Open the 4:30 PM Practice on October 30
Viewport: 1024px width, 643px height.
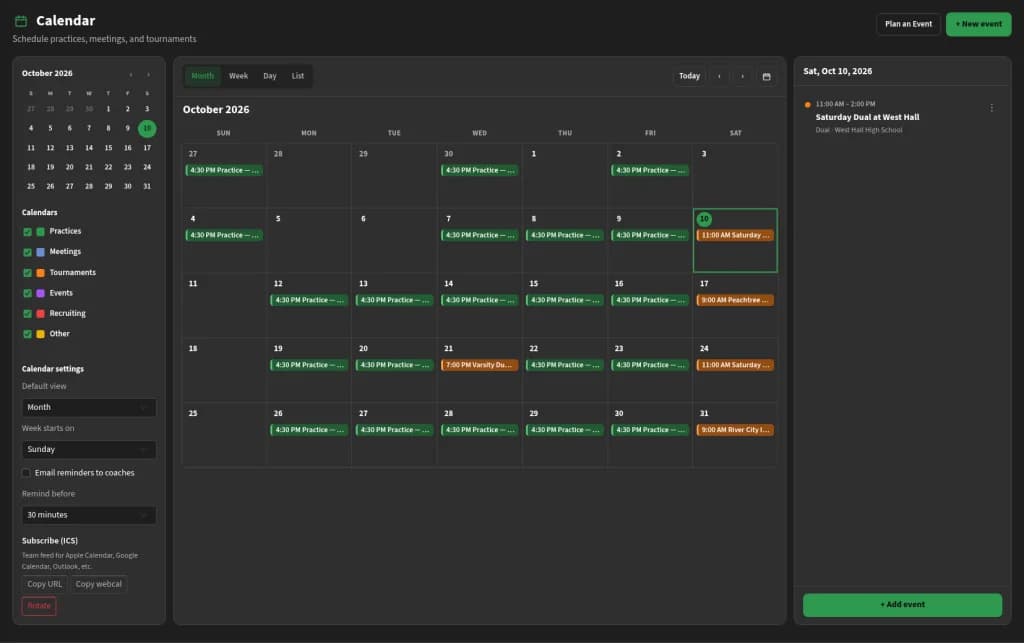[650, 430]
